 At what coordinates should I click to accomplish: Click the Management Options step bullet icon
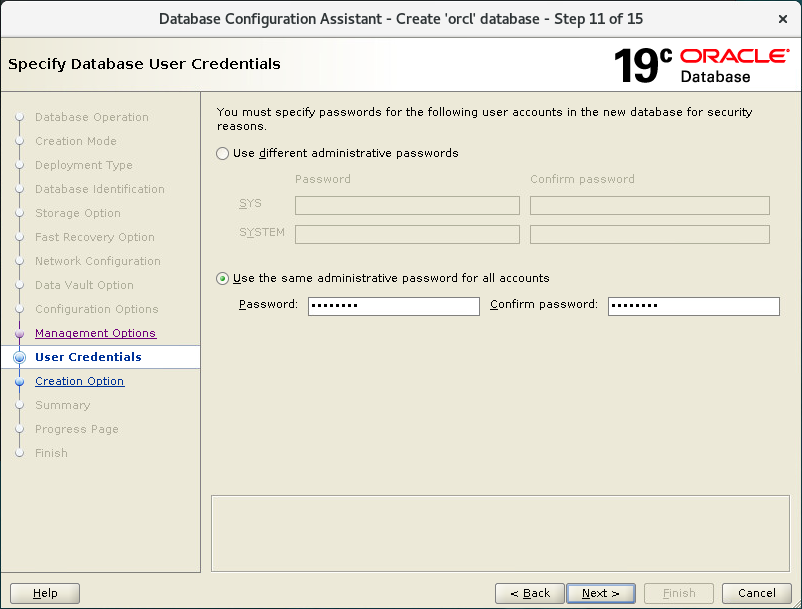pos(19,333)
